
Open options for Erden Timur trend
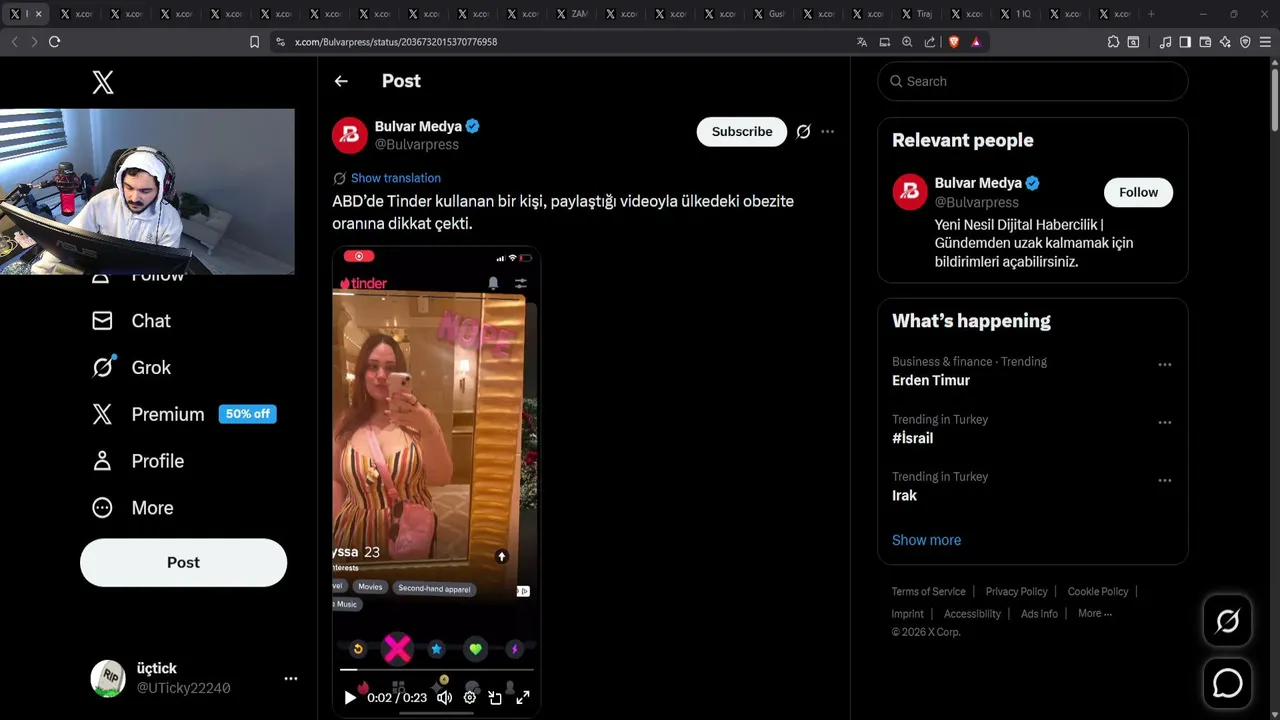coord(1165,365)
